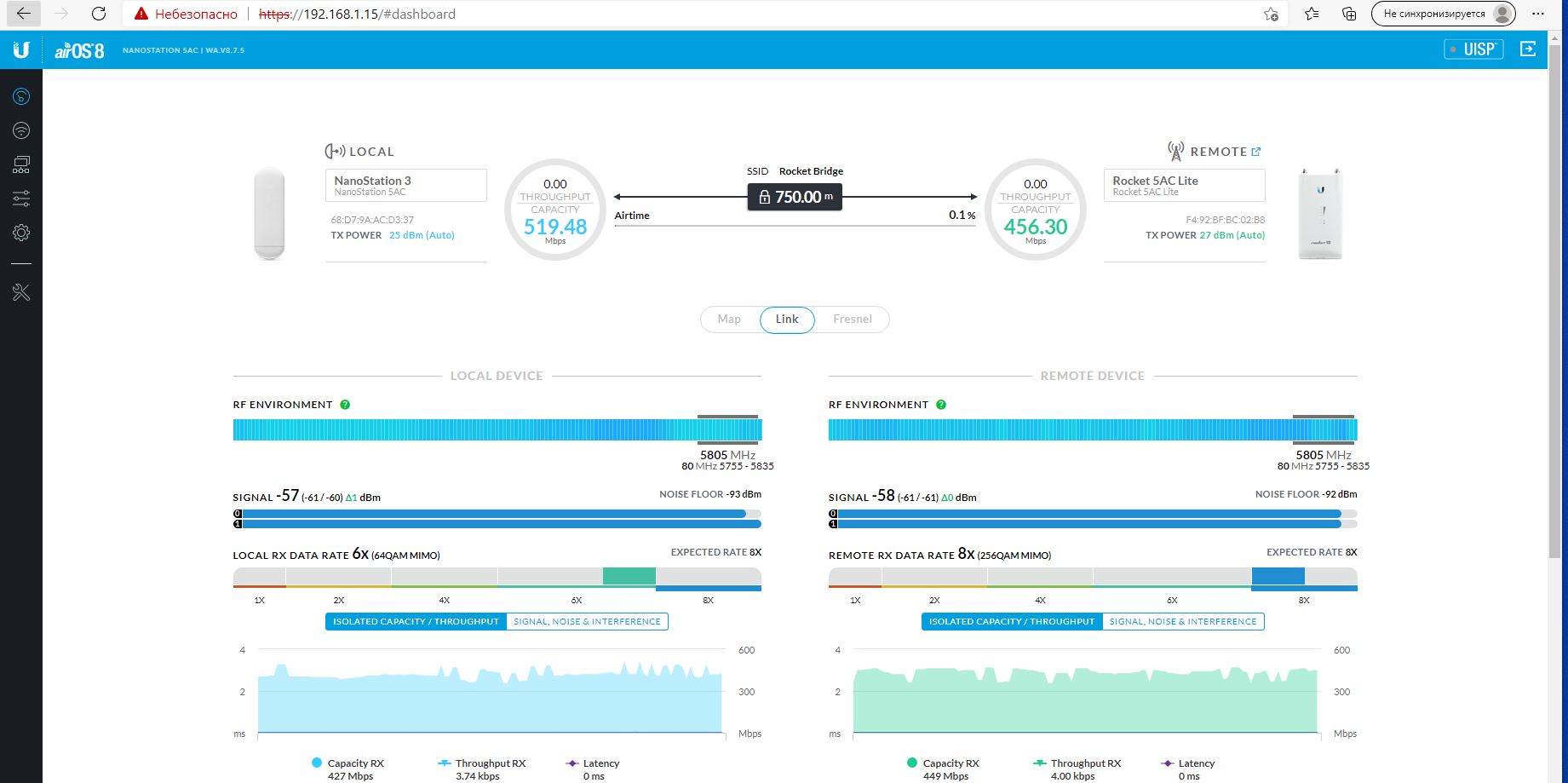
Task: Click the Rocket Bridge SSID label
Action: (811, 171)
